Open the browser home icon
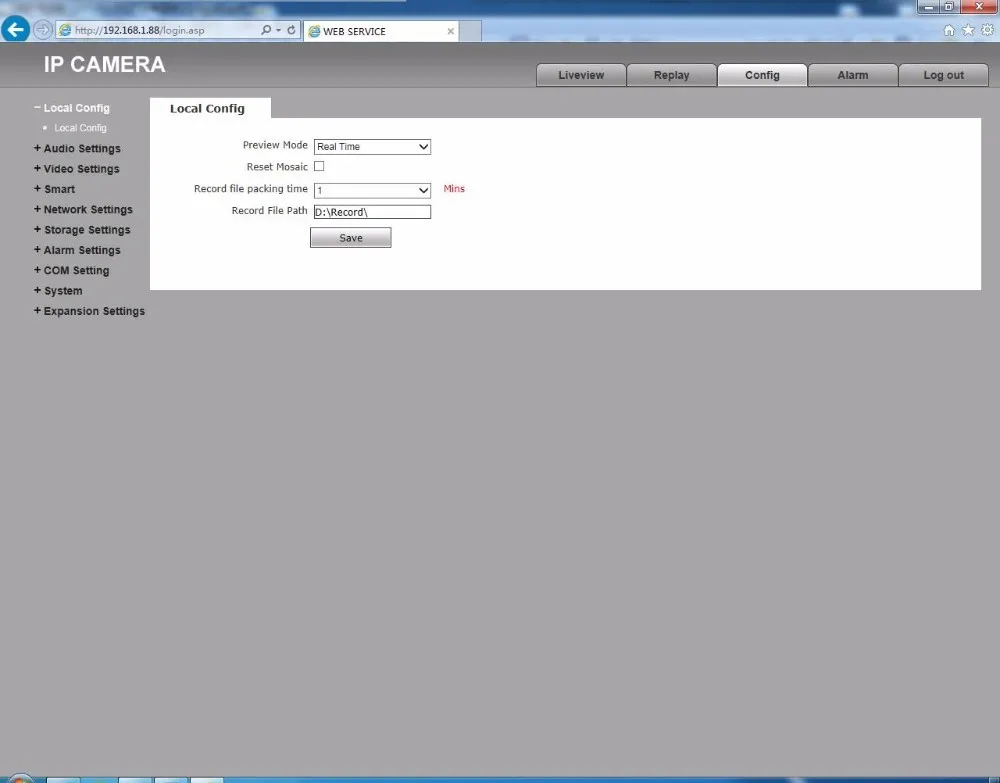This screenshot has height=783, width=1000. coord(949,30)
